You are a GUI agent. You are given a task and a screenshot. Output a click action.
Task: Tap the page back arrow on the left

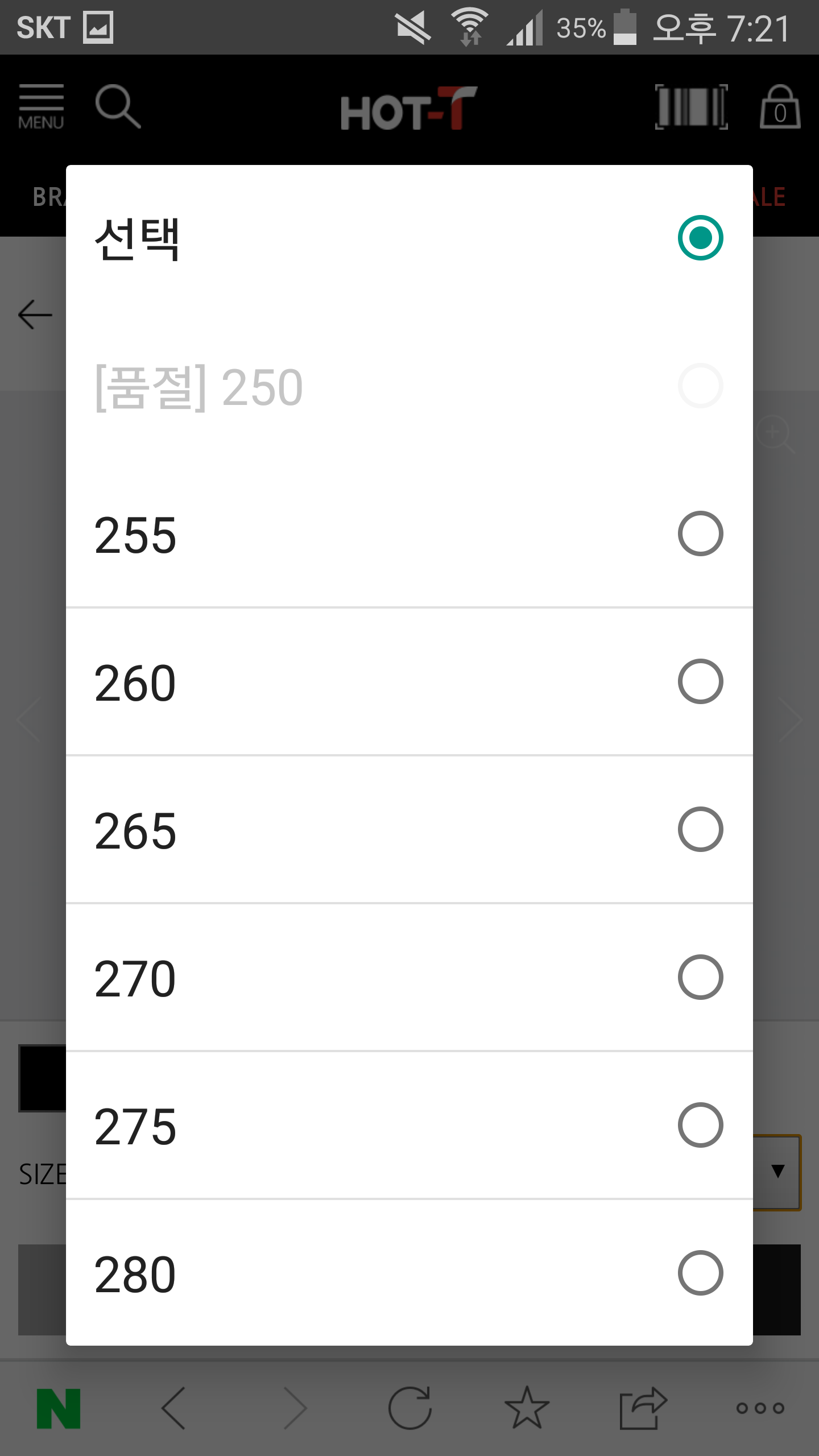35,315
